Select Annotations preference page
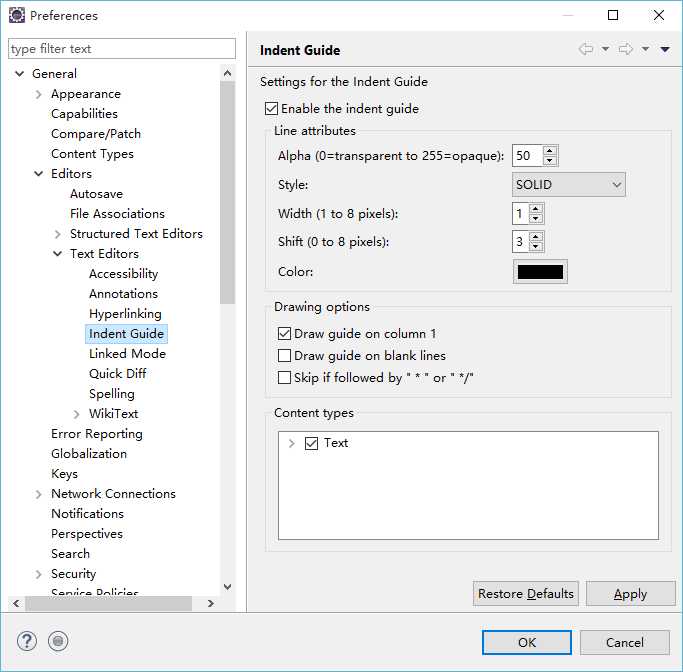This screenshot has height=672, width=683. pos(123,294)
